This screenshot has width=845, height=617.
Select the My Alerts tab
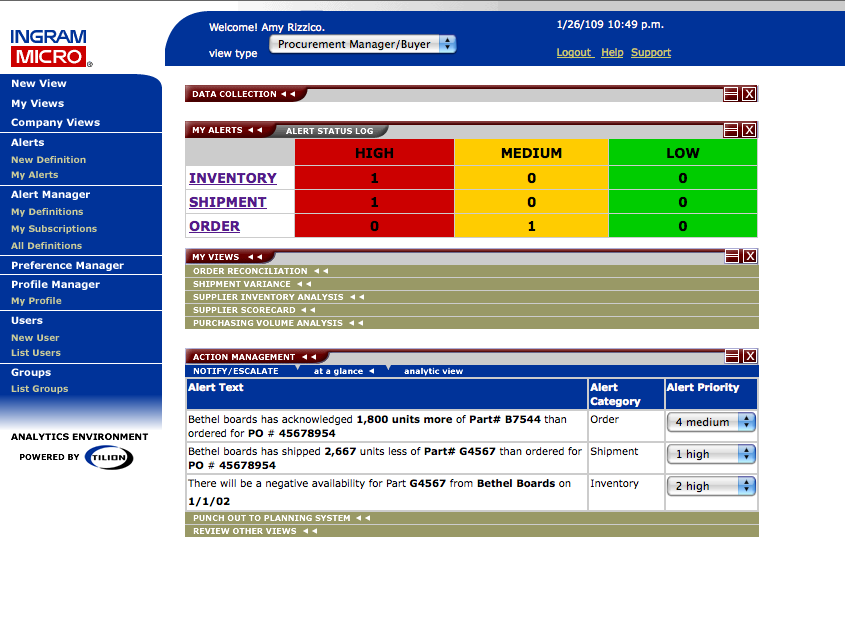[x=227, y=130]
